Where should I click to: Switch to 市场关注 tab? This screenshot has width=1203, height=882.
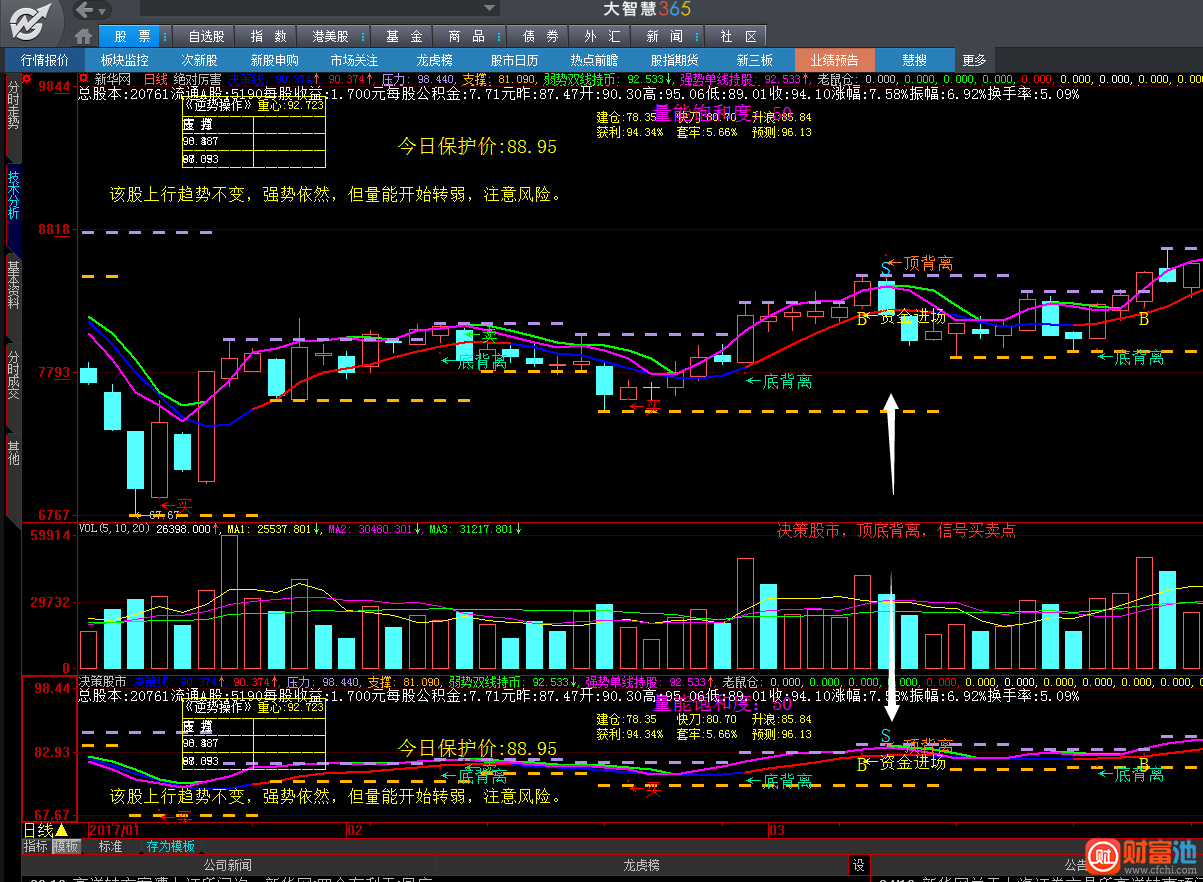(x=354, y=60)
